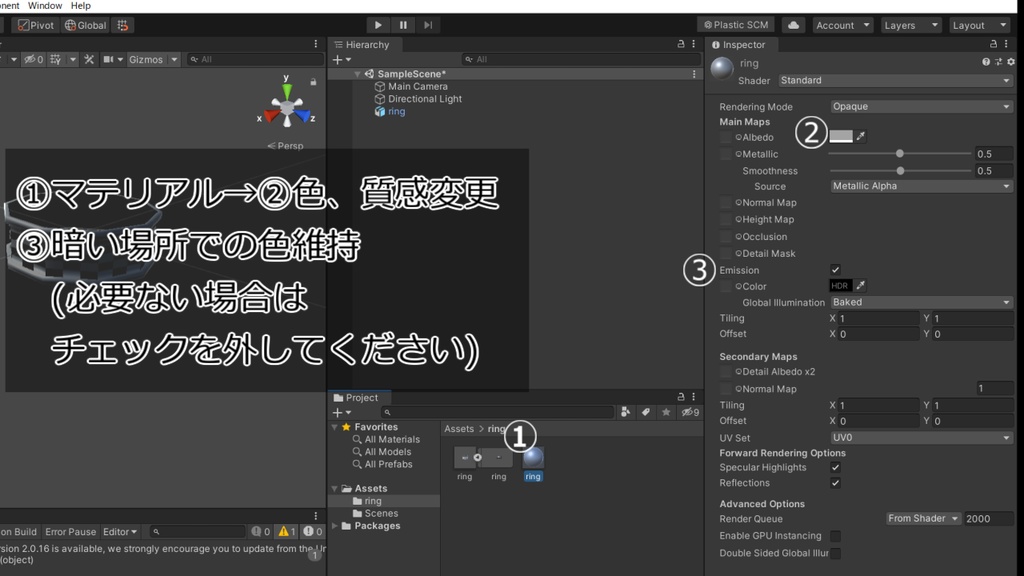Viewport: 1024px width, 576px height.
Task: Open the Source Metallic Alpha dropdown
Action: (921, 186)
